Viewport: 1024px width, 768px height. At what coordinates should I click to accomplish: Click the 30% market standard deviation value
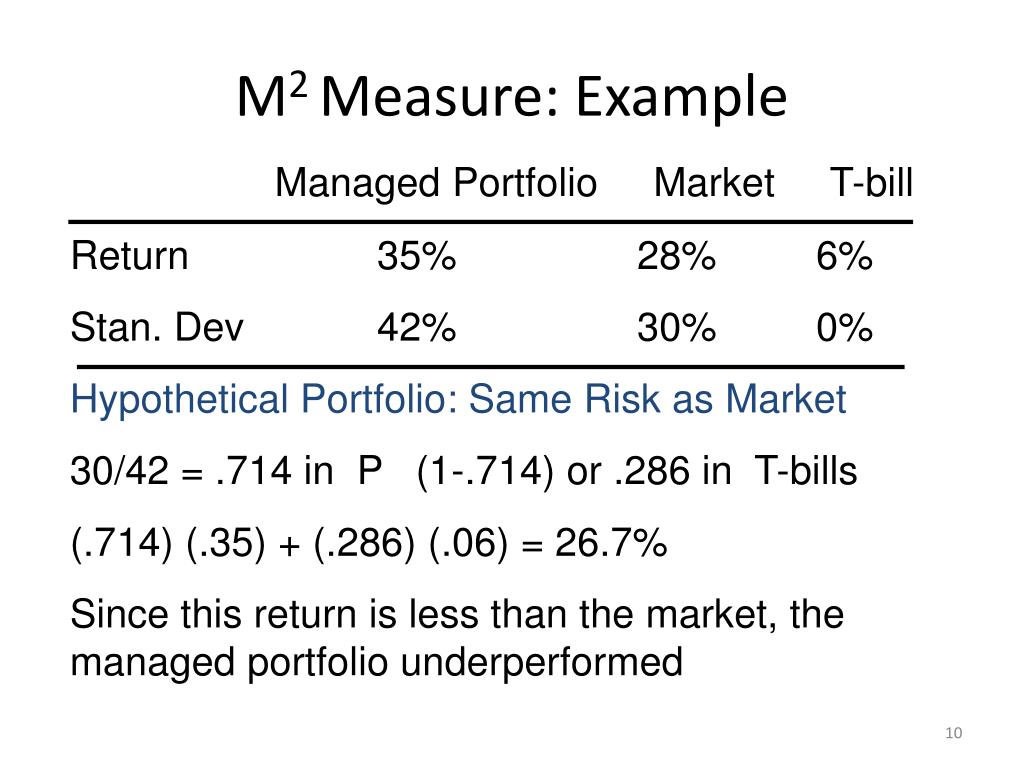pos(676,328)
